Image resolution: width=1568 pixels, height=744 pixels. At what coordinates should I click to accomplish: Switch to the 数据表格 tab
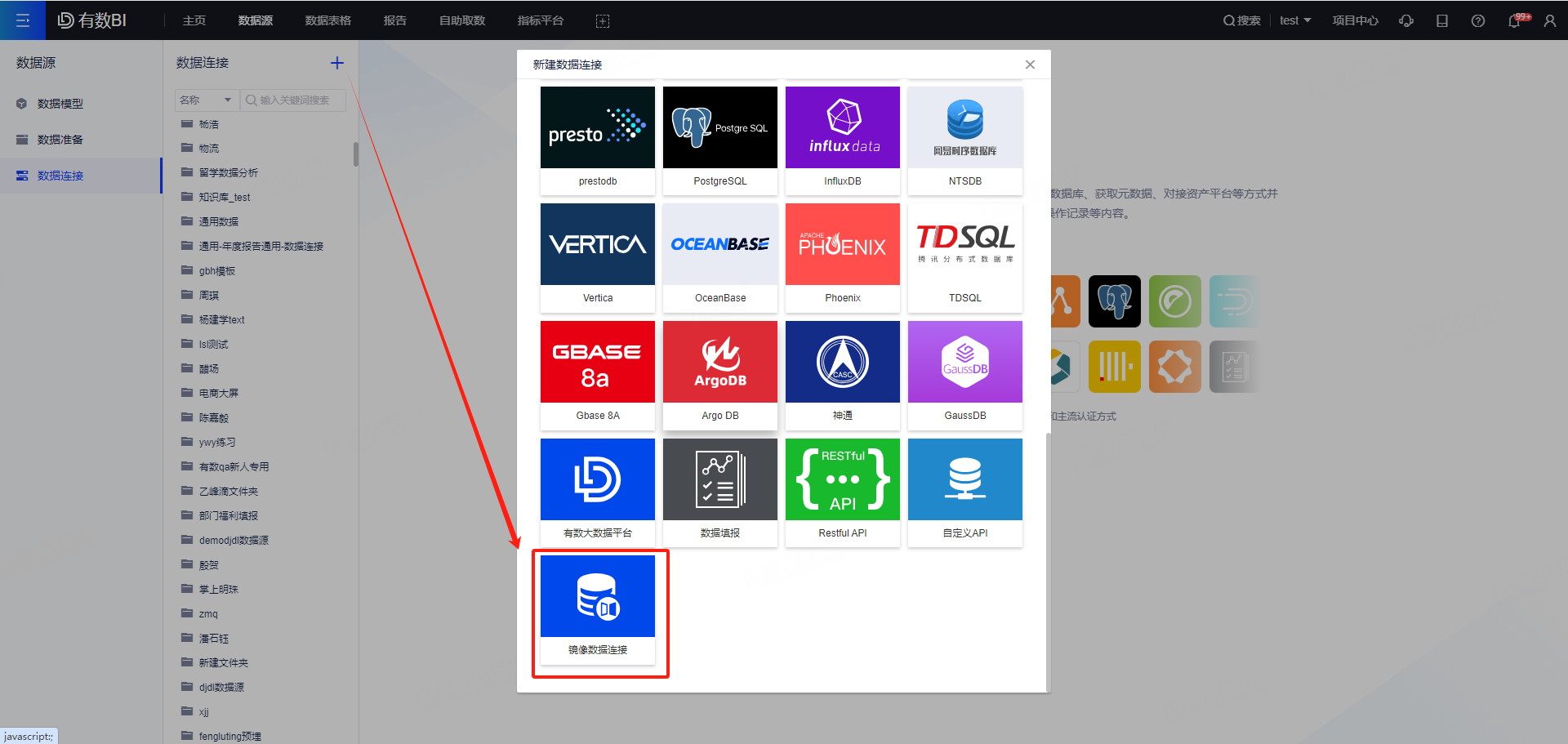pos(327,20)
